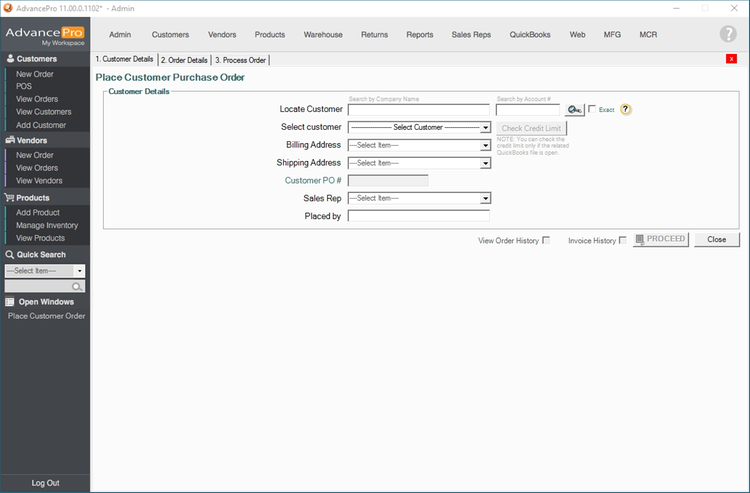Click the AdvancePro logo
This screenshot has height=493, width=750.
pos(44,33)
